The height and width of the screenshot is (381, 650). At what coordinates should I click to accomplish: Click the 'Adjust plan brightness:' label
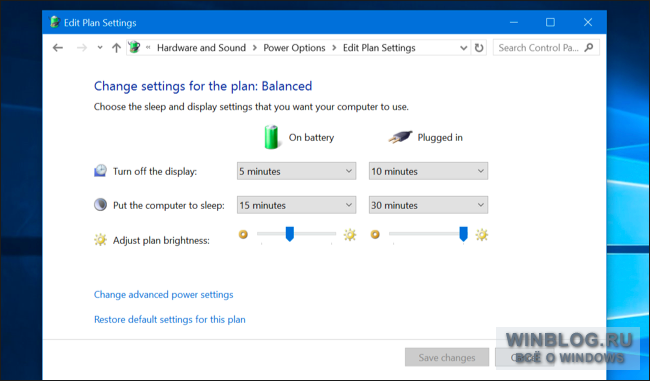coord(161,240)
